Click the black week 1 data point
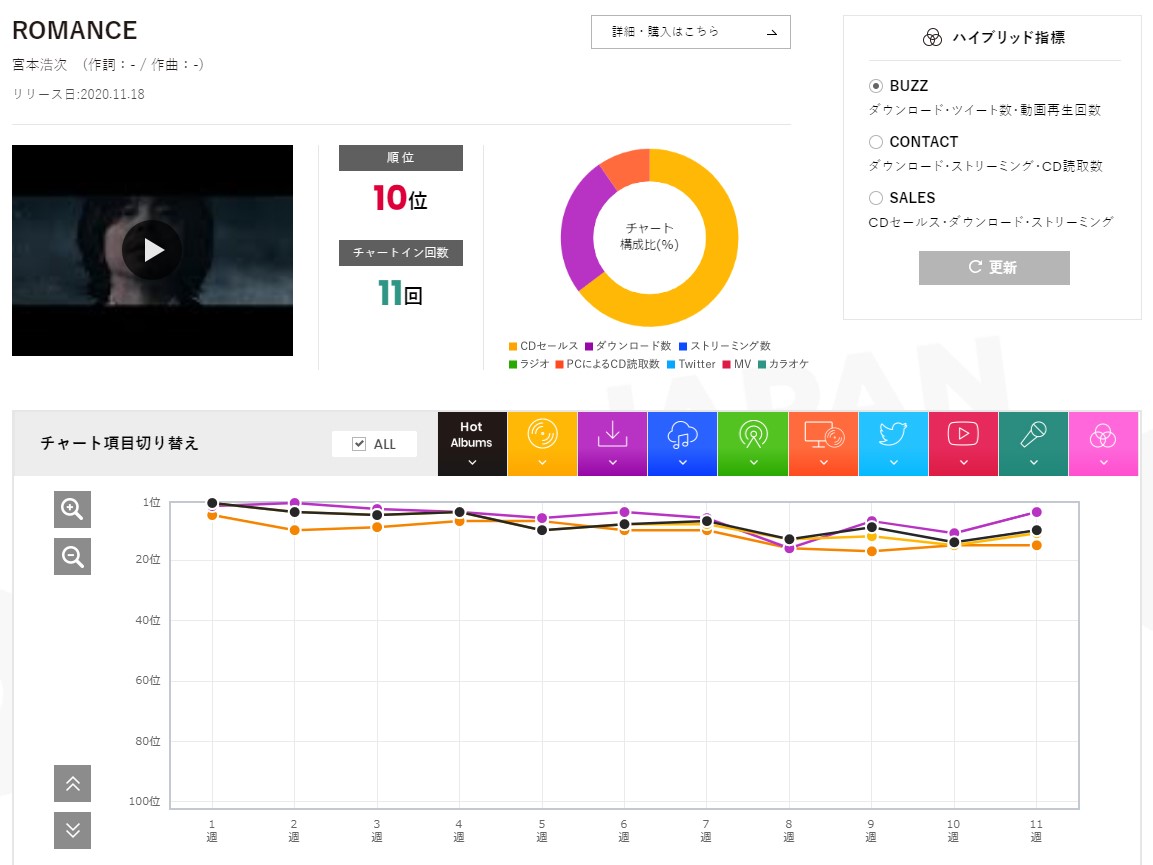1153x865 pixels. click(x=212, y=503)
